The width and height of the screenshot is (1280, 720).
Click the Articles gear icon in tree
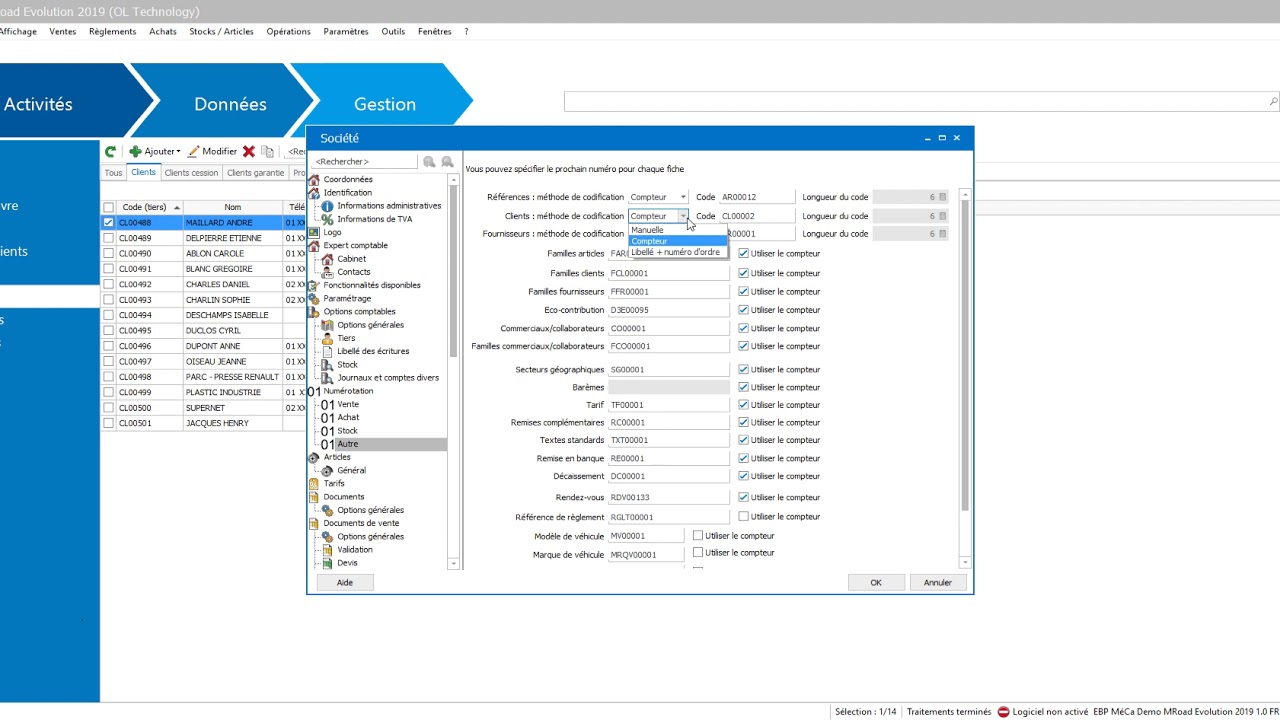[314, 457]
